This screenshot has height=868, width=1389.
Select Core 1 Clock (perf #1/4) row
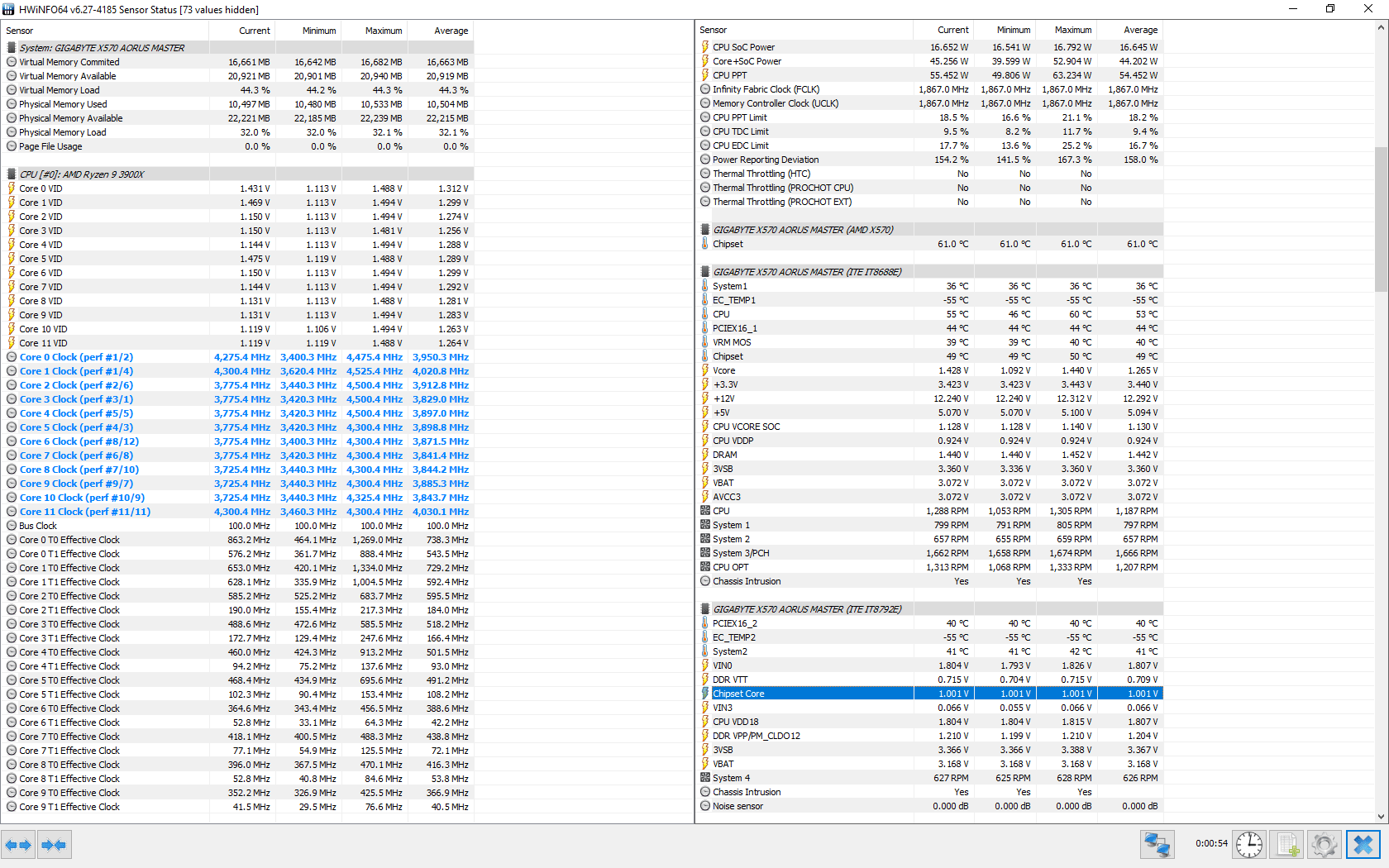[238, 371]
